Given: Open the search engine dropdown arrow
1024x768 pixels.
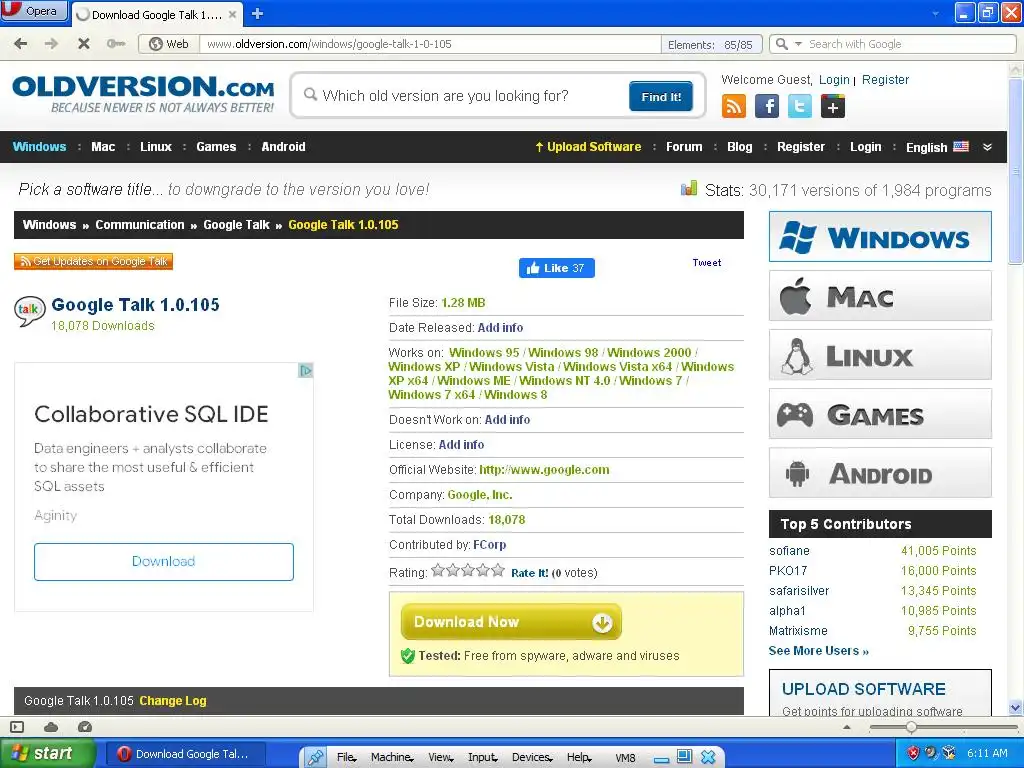Looking at the screenshot, I should (x=798, y=44).
